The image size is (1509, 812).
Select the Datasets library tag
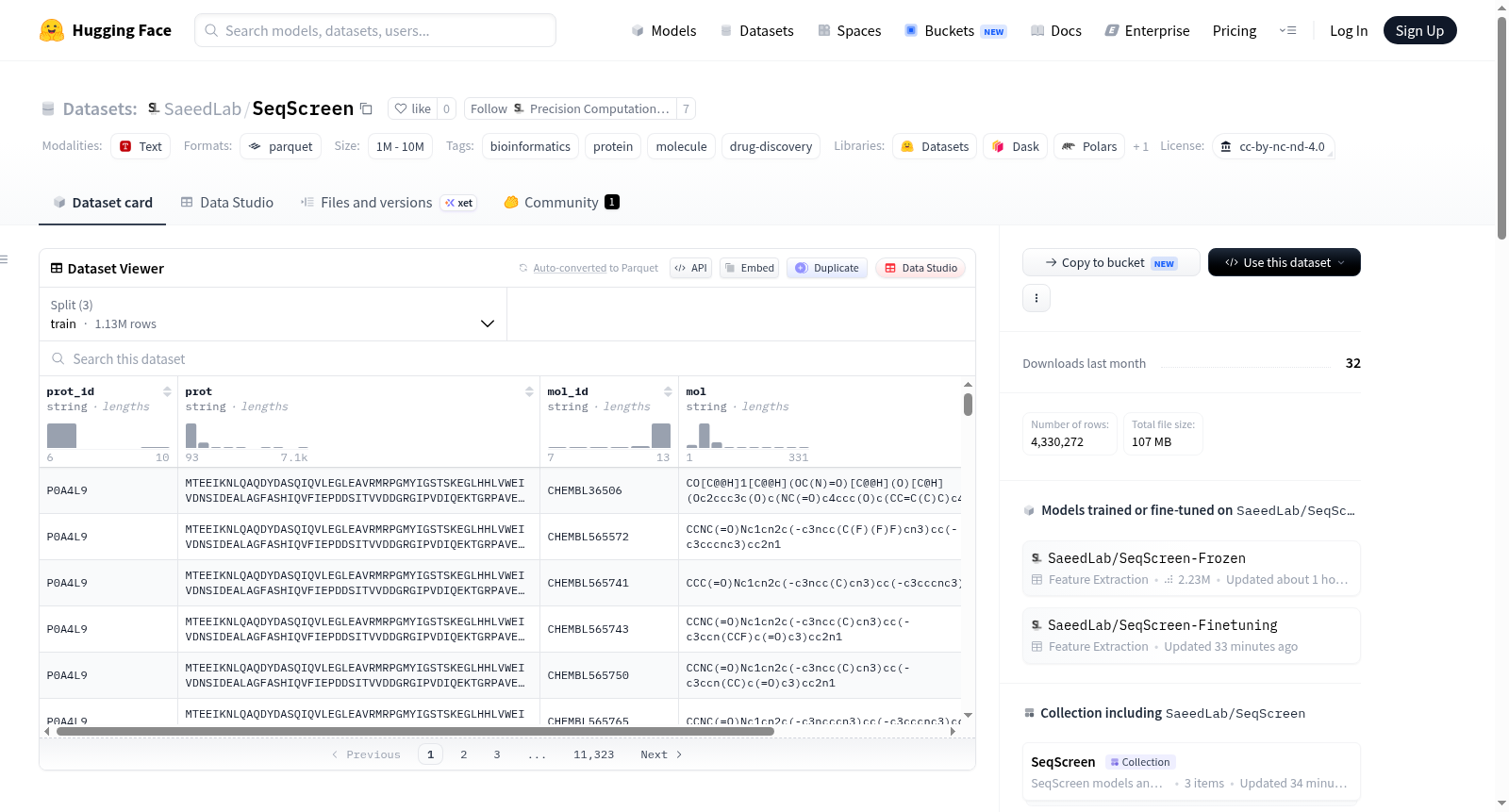pos(935,146)
